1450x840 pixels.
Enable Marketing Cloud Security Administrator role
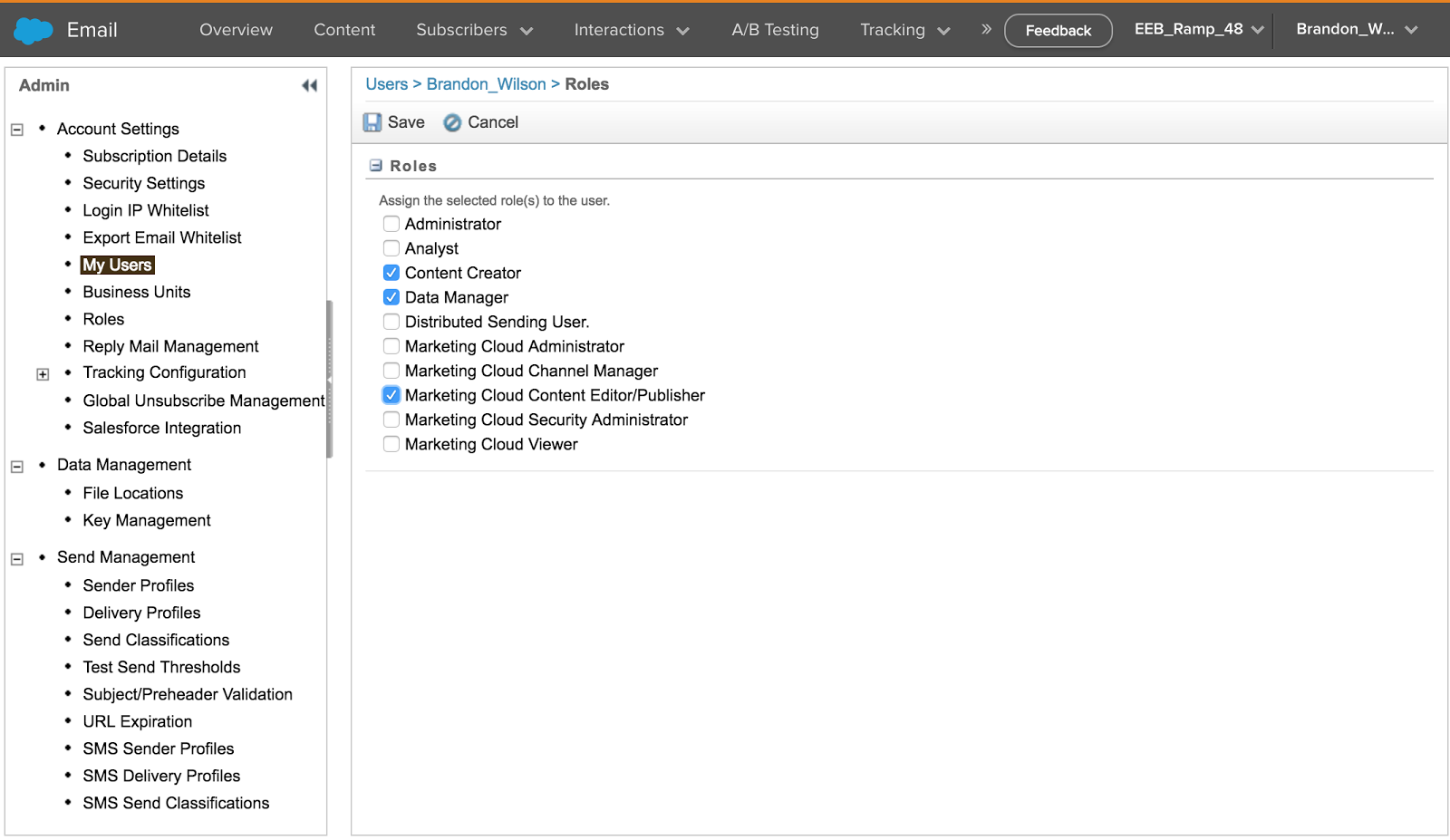click(x=391, y=419)
